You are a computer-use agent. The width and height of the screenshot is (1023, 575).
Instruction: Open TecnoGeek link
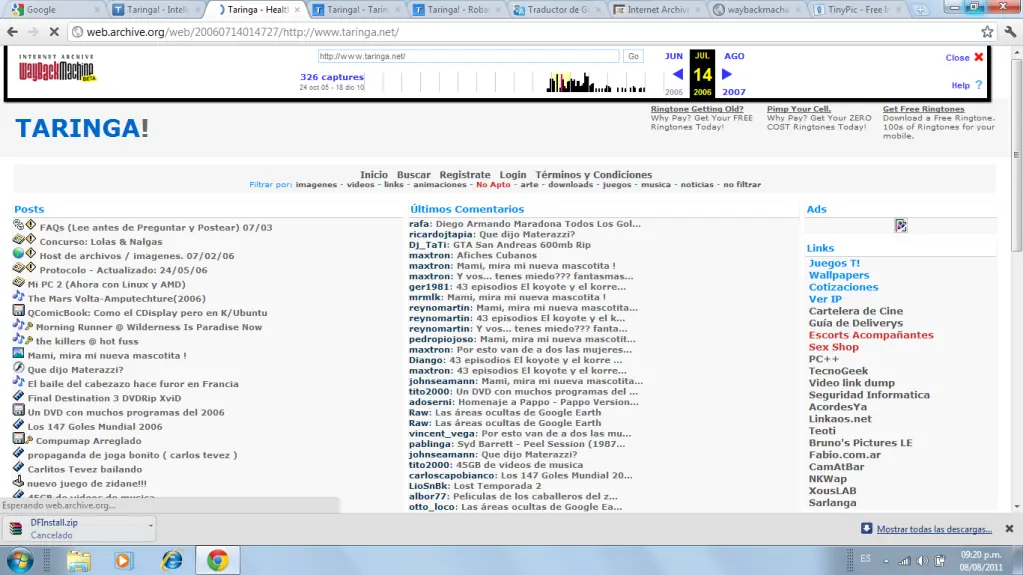pyautogui.click(x=838, y=371)
